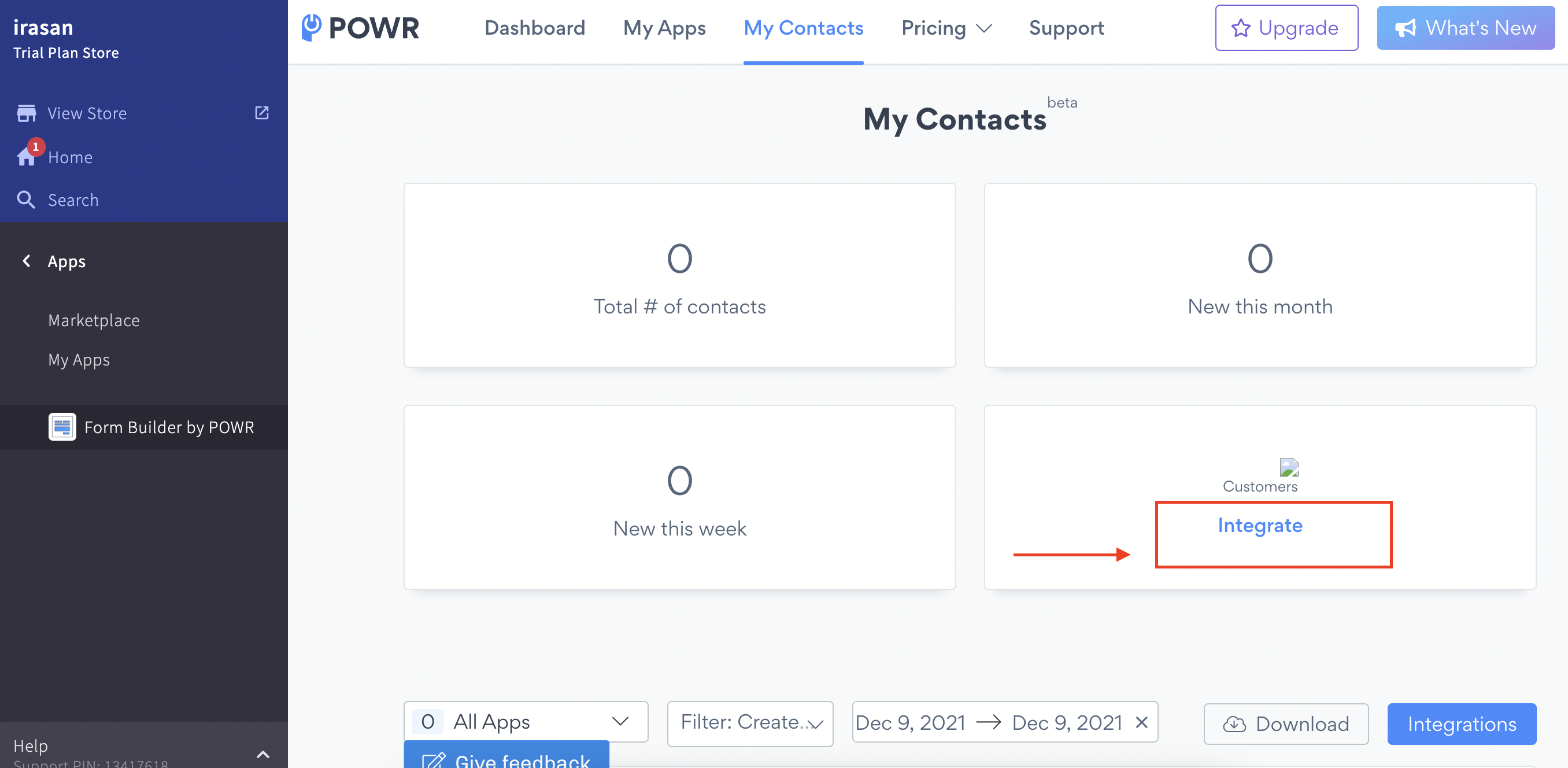The image size is (1568, 768).
Task: Open the Support tab
Action: click(x=1066, y=28)
